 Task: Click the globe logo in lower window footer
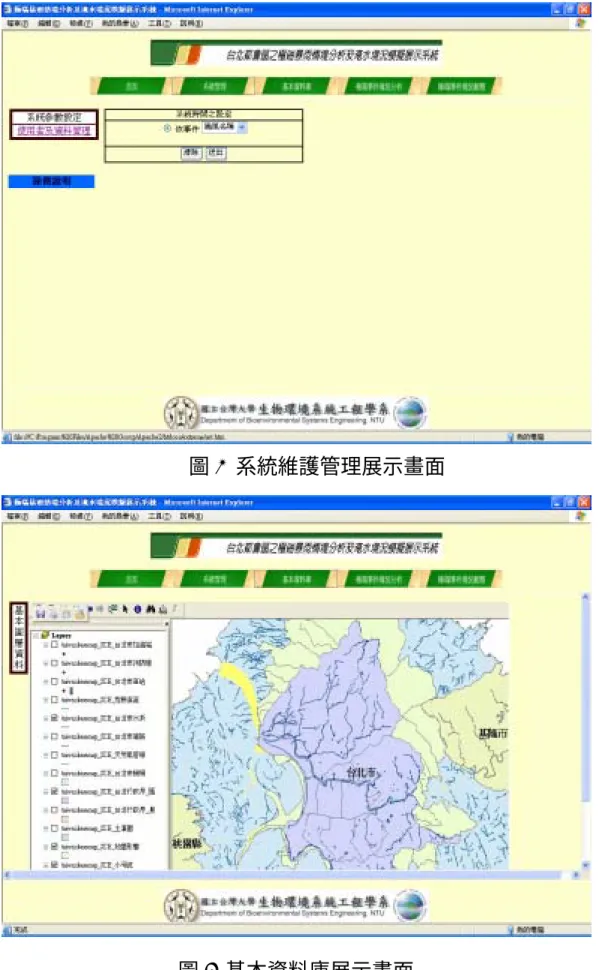coord(410,905)
